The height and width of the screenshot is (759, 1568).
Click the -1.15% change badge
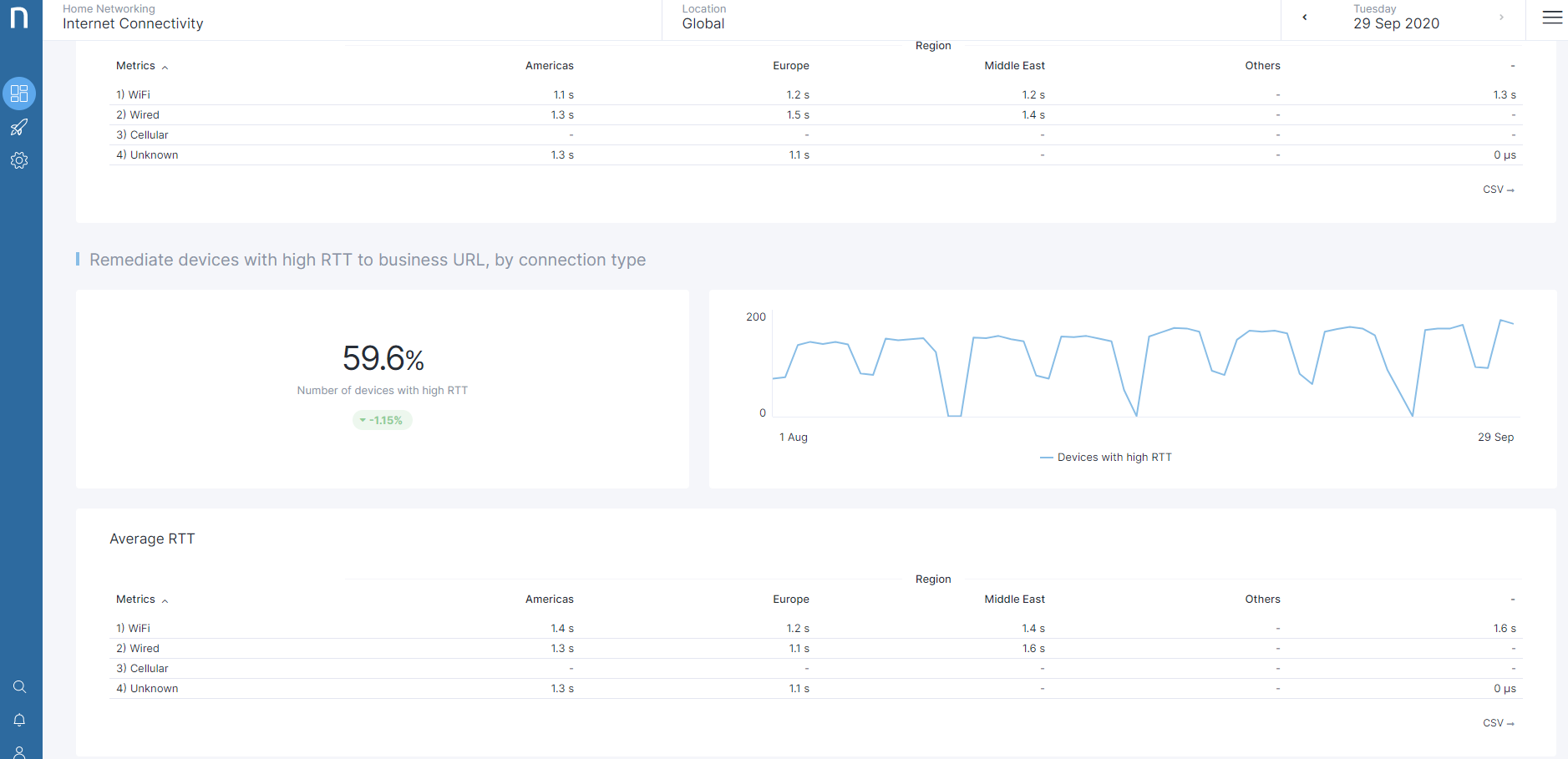point(383,420)
